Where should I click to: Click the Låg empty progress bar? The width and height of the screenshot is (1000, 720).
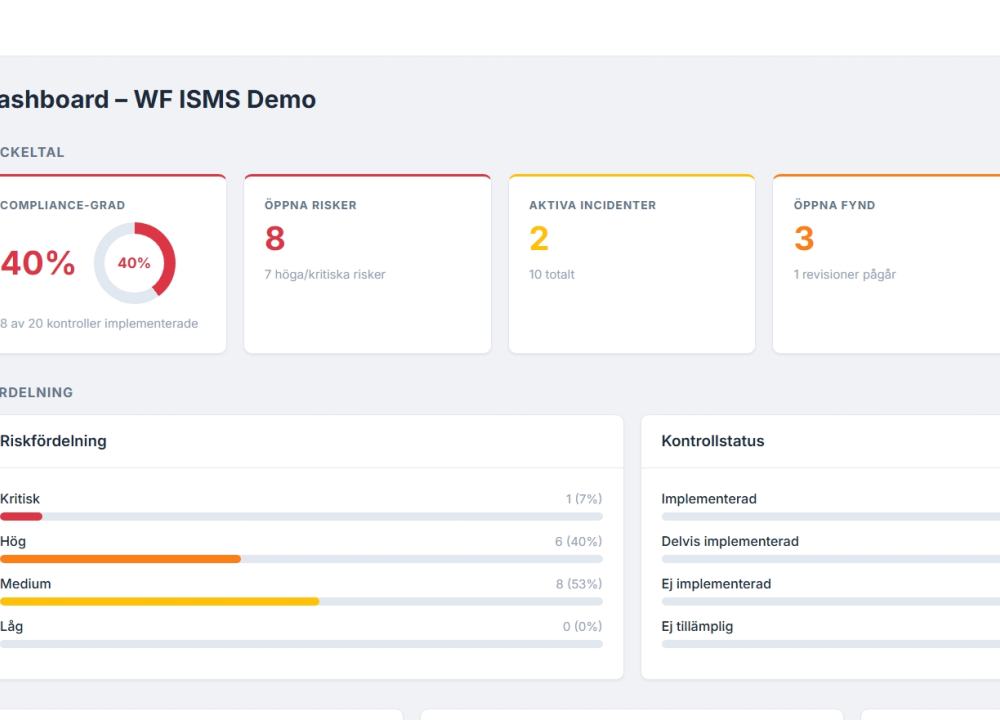point(301,644)
